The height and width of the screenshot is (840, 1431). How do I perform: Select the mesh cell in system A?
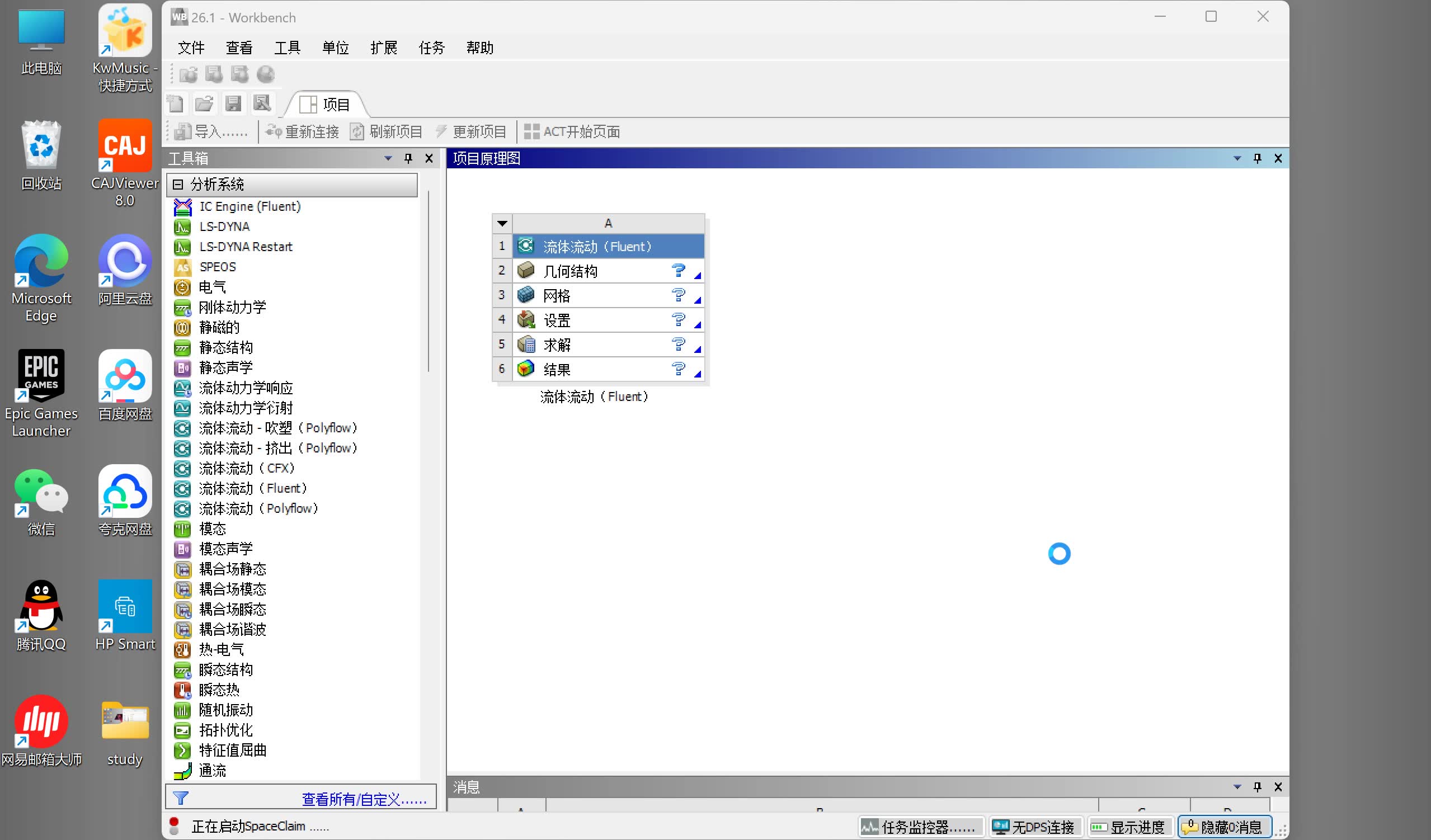(557, 296)
